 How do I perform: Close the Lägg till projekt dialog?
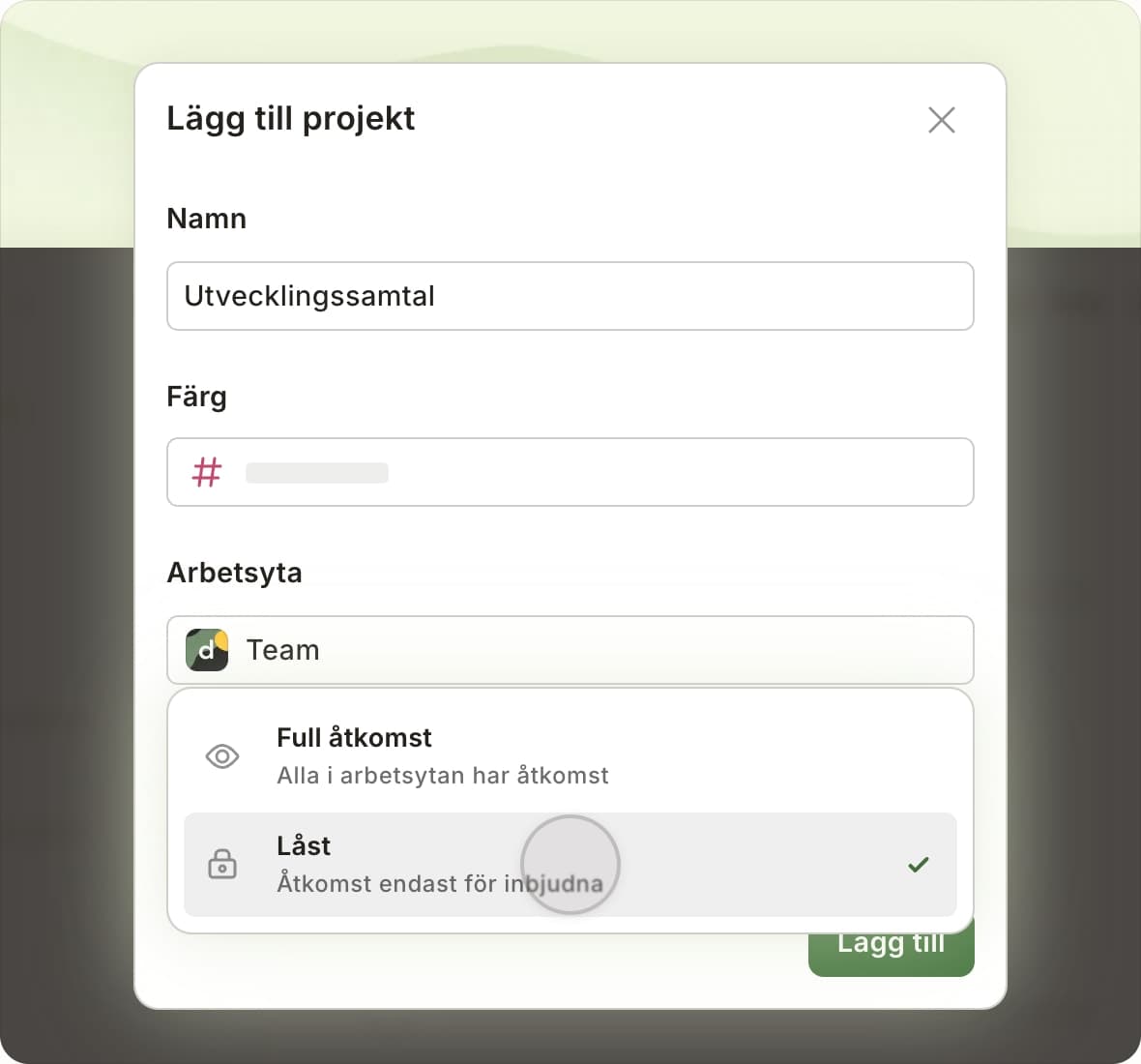click(941, 120)
